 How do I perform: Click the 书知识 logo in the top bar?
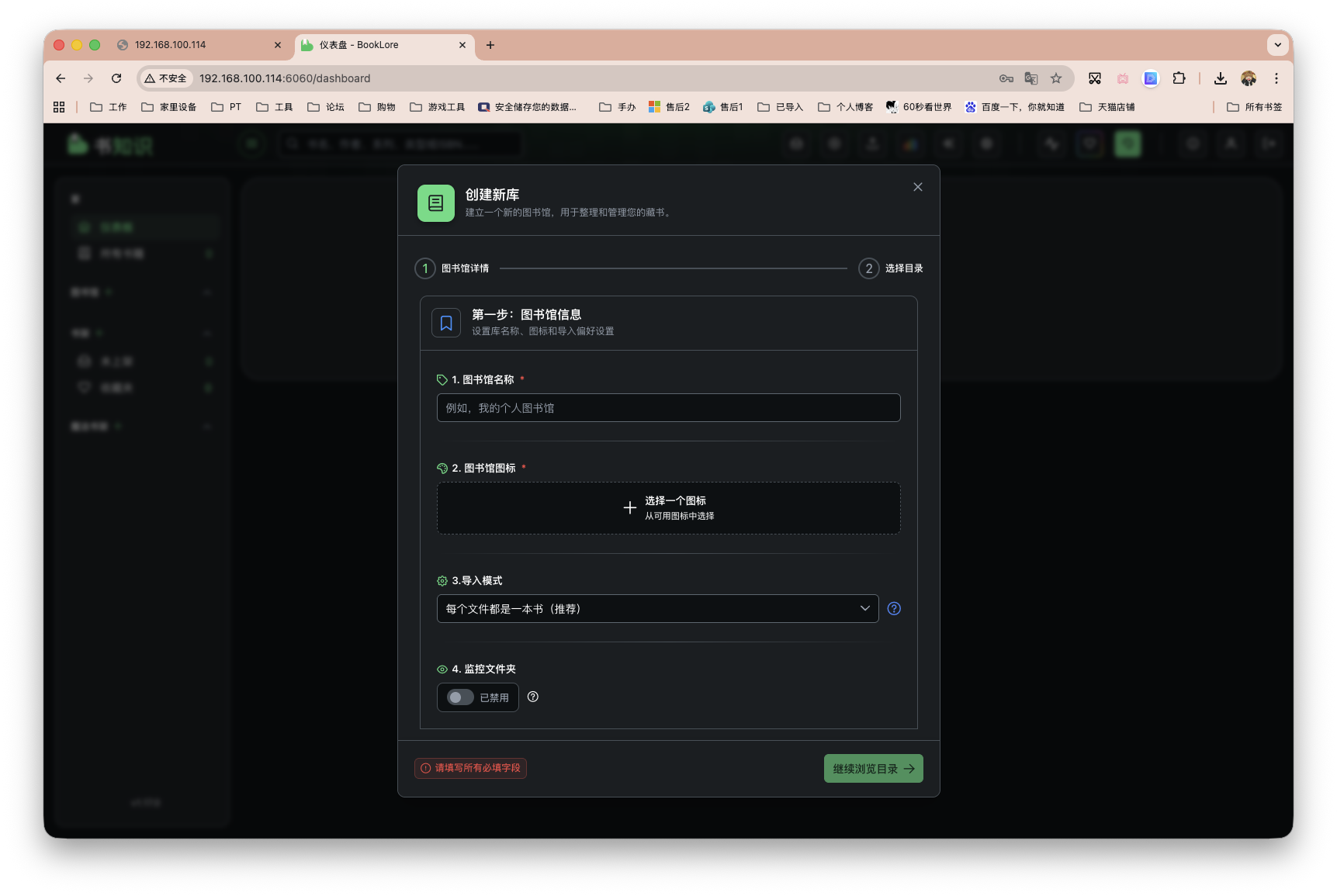pos(110,144)
